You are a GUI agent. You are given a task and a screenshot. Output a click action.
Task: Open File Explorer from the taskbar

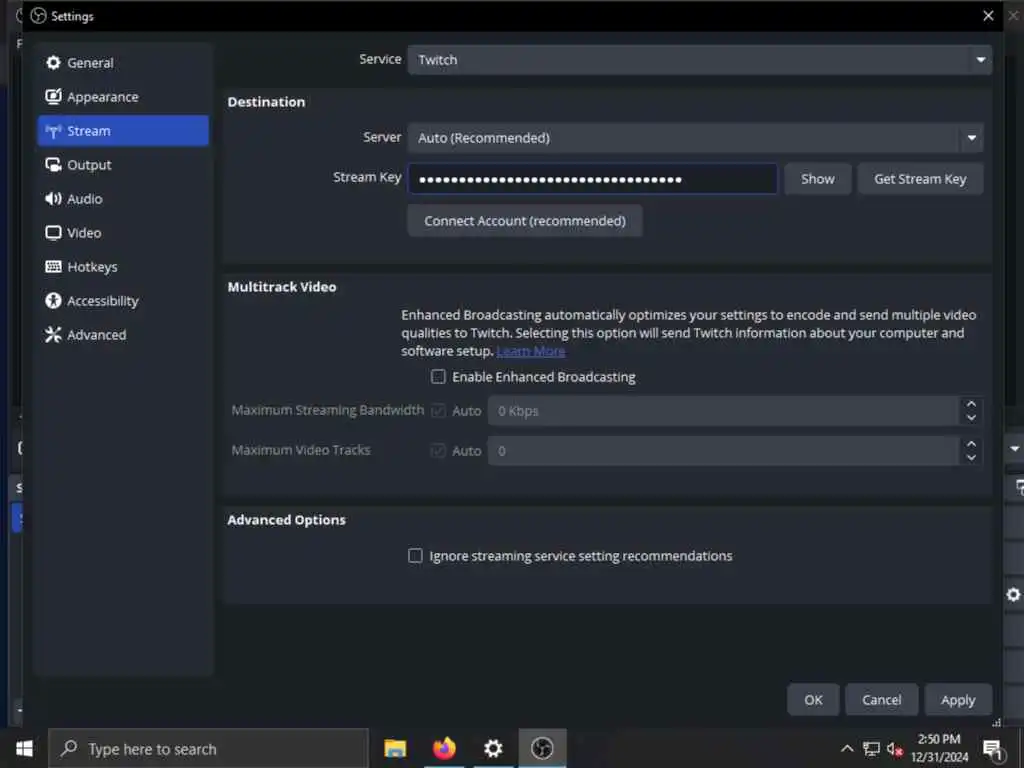[395, 748]
